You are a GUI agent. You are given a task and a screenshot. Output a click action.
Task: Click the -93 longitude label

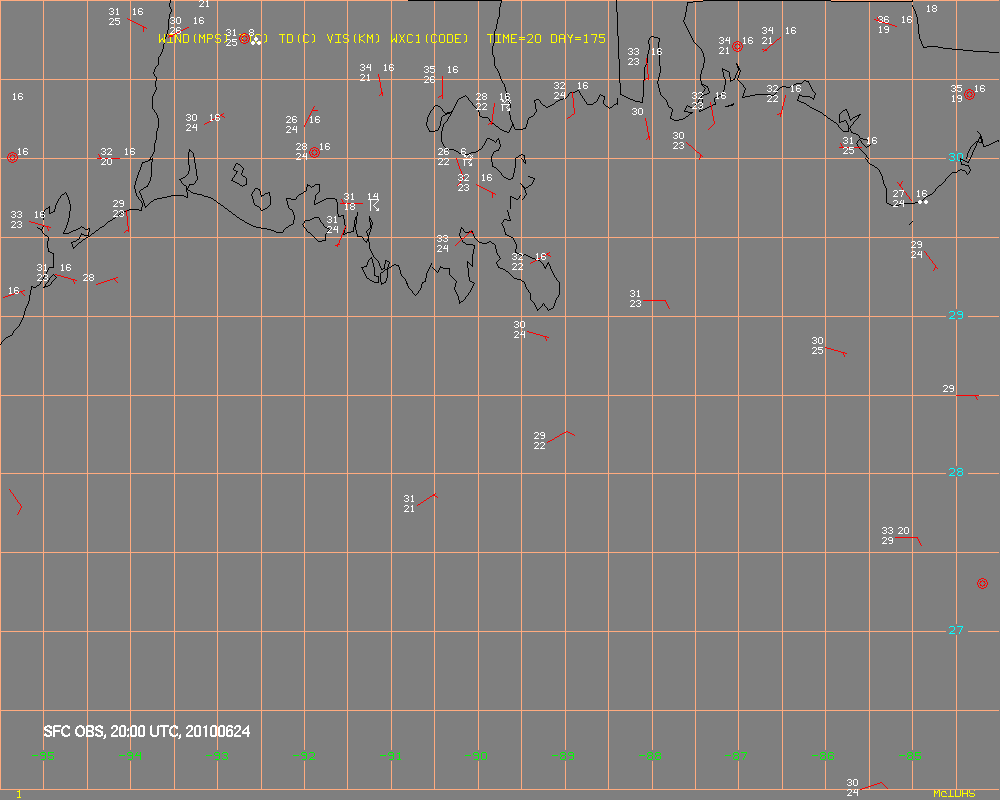pyautogui.click(x=217, y=756)
